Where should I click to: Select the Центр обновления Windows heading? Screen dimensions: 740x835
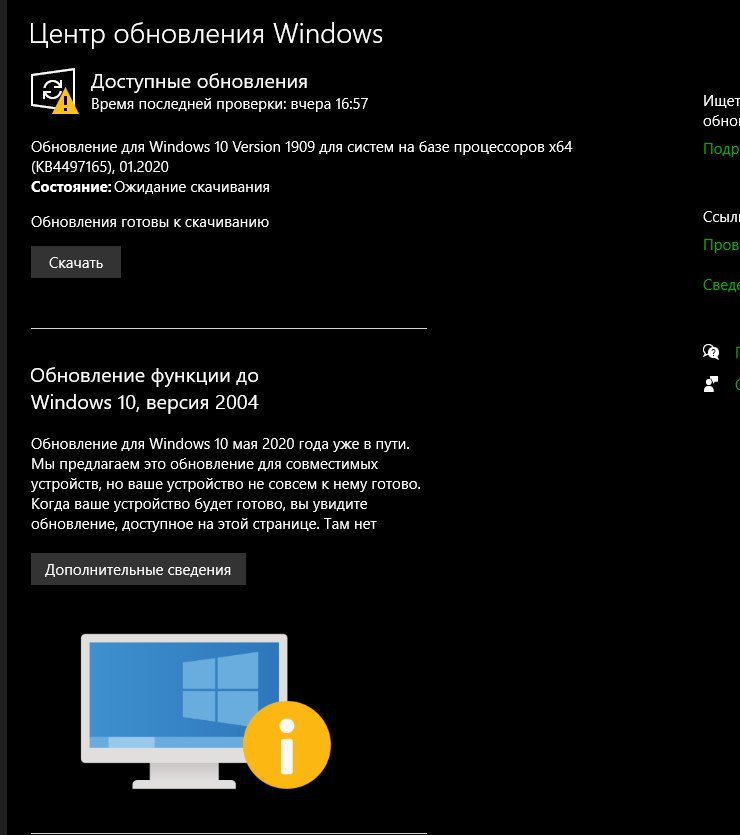[x=206, y=34]
